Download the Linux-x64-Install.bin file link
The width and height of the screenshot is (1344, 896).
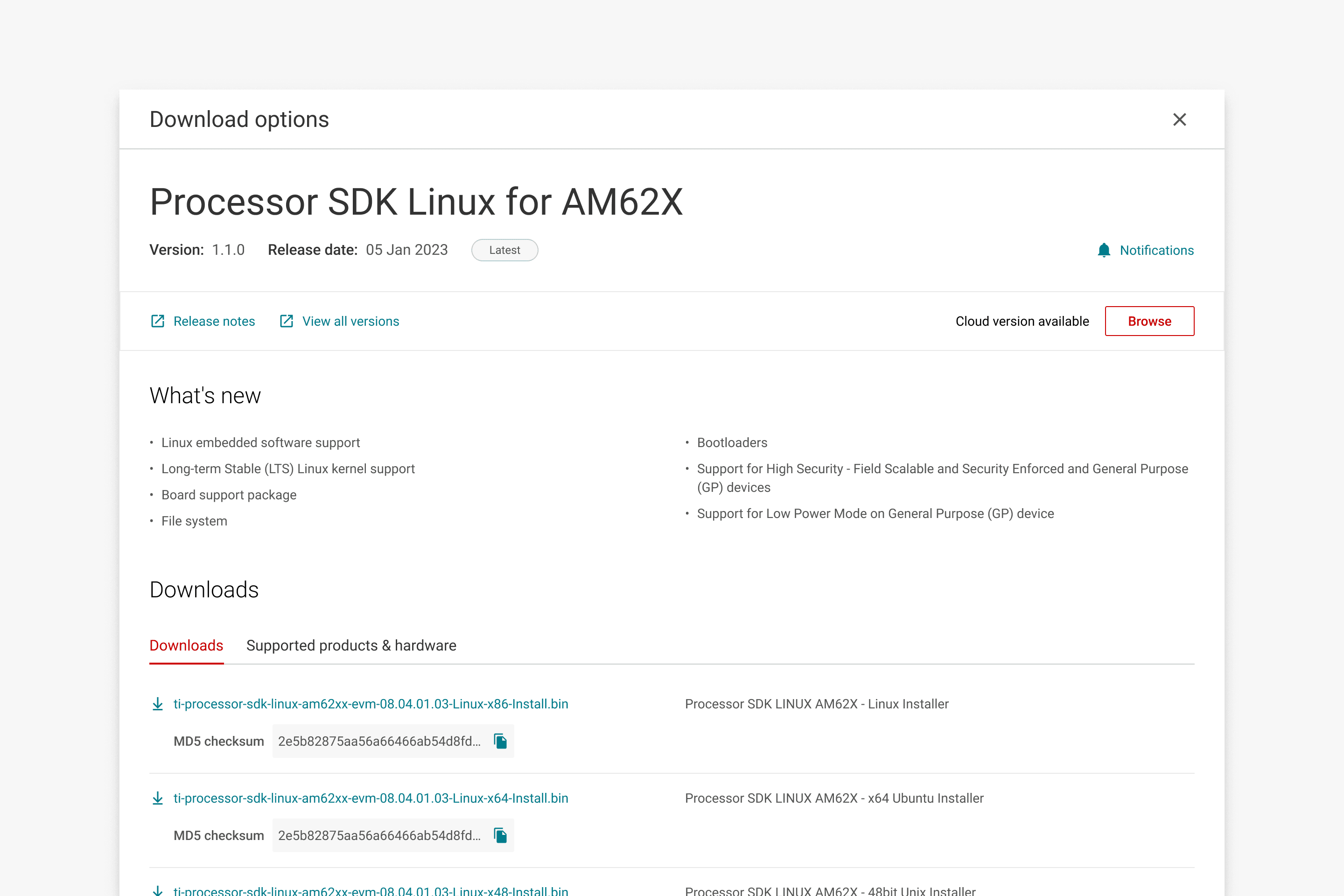pos(371,798)
